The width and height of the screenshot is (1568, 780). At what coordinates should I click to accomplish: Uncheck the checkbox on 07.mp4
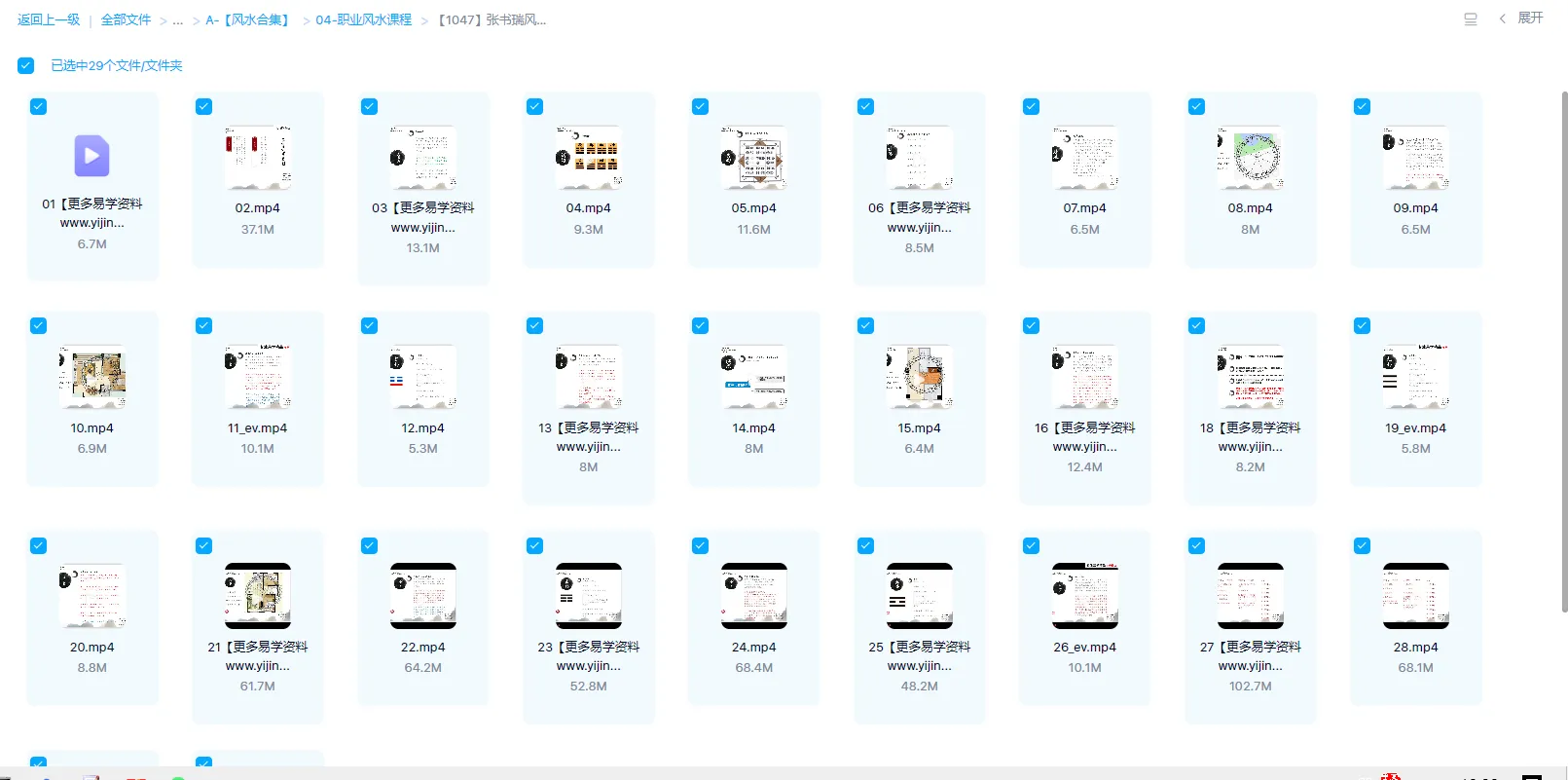click(x=1032, y=106)
